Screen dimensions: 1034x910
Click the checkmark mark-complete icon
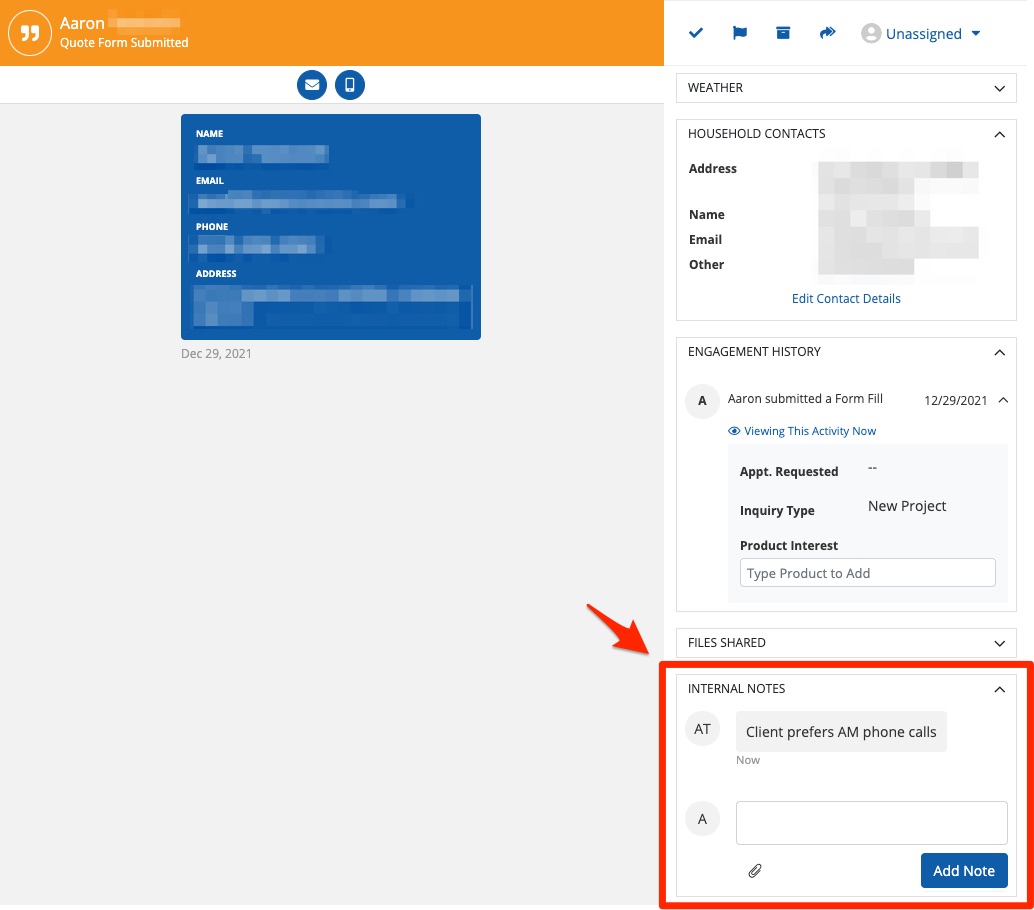click(x=696, y=33)
